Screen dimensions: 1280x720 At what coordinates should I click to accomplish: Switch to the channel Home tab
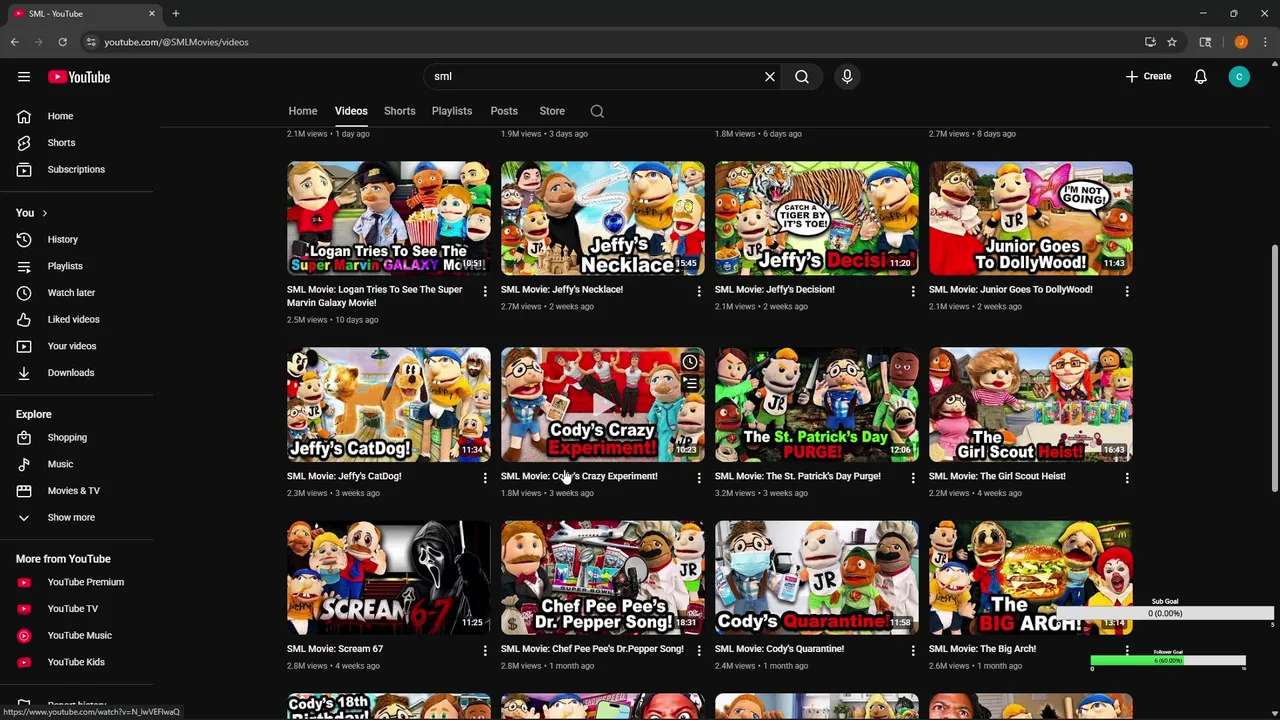(x=303, y=111)
